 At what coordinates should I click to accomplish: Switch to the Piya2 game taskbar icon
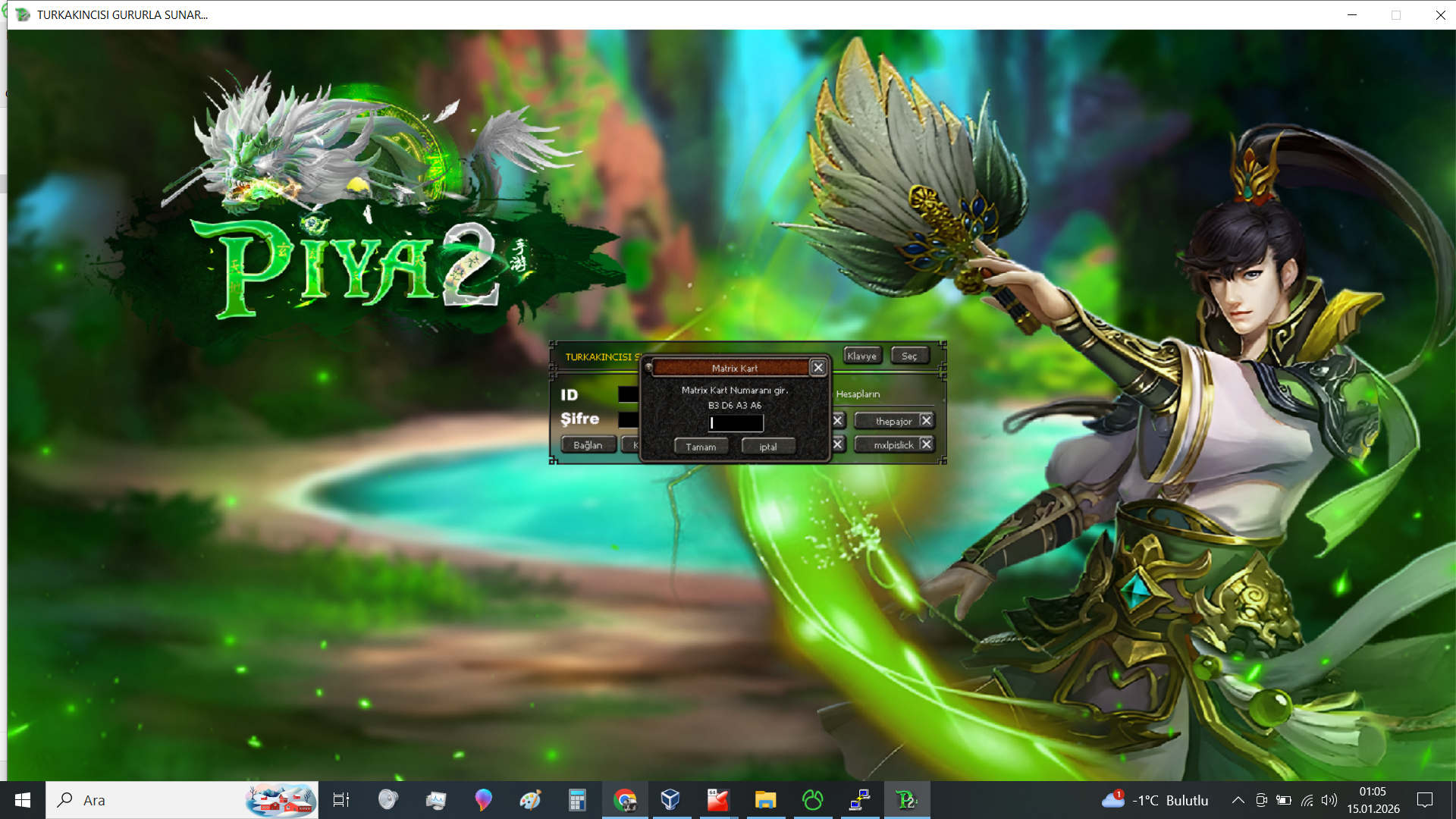(907, 800)
